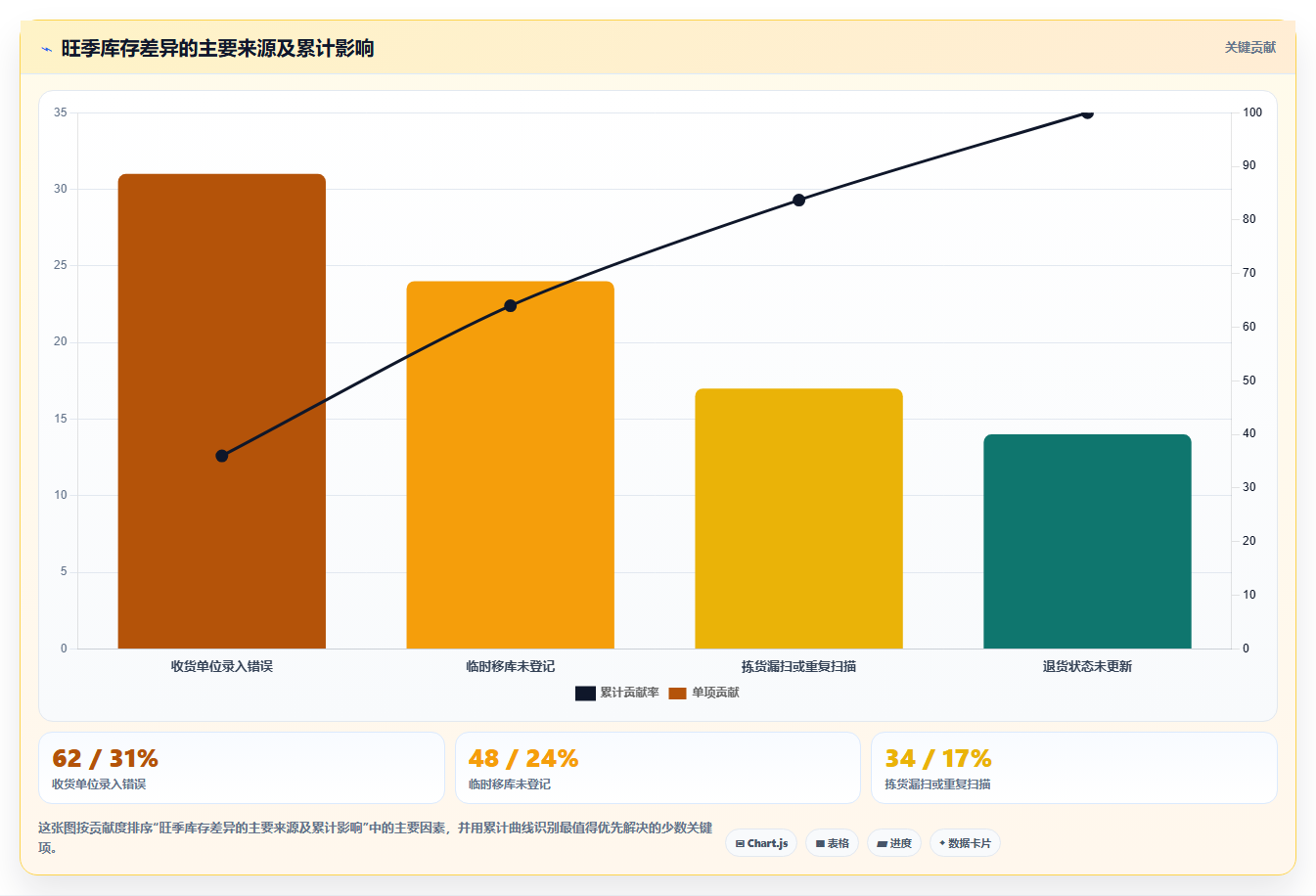Click the orange-brown 单项贡献 legend color box
Screen dimensions: 1316x896
click(678, 694)
